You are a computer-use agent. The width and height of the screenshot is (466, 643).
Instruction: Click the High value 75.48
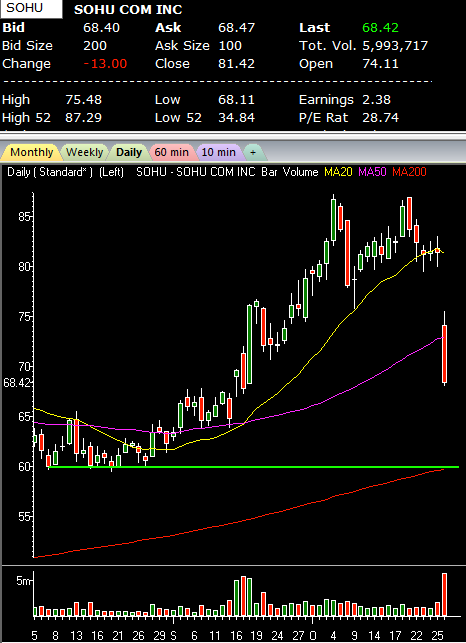click(83, 100)
